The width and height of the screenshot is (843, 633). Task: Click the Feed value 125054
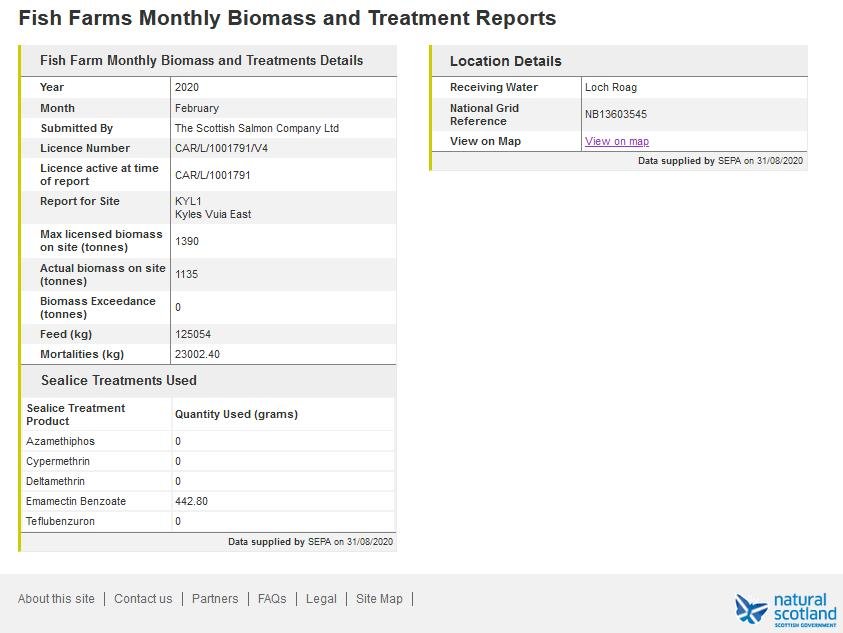click(x=193, y=334)
